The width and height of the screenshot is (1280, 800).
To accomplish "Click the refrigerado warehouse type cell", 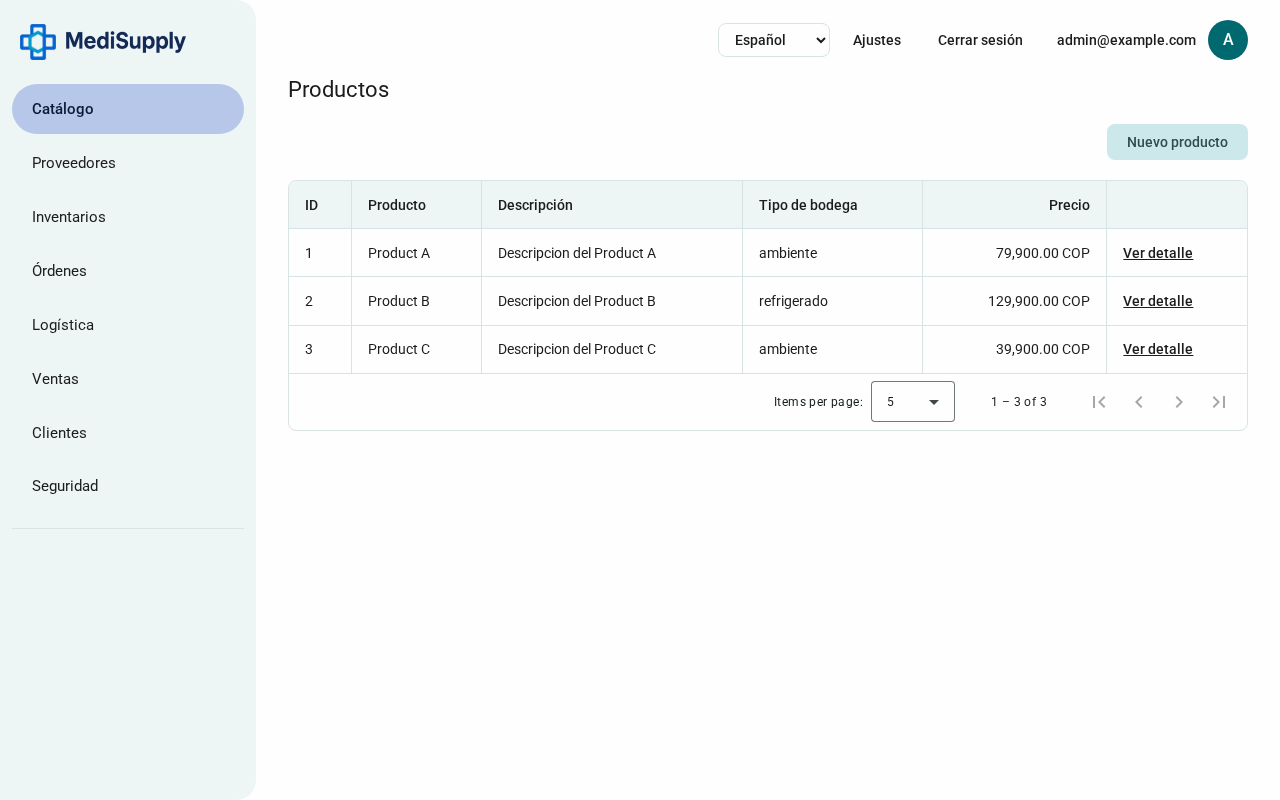I will [833, 301].
